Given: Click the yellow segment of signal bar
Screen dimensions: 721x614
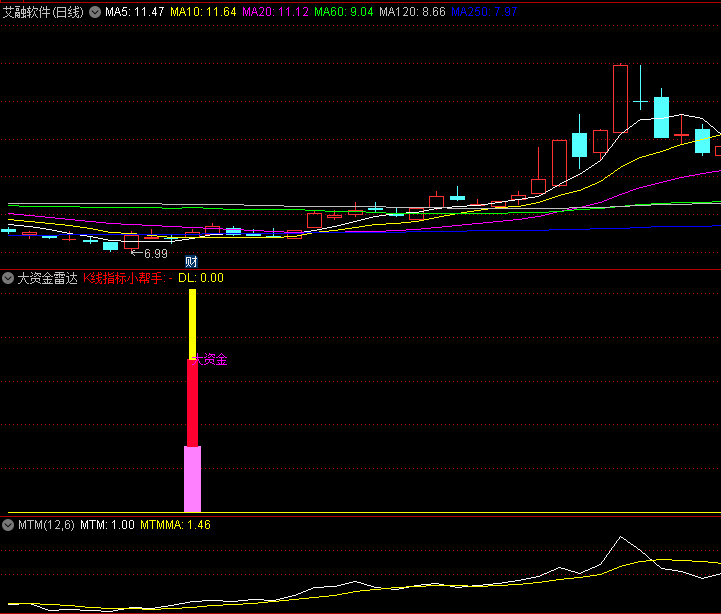Looking at the screenshot, I should tap(192, 324).
